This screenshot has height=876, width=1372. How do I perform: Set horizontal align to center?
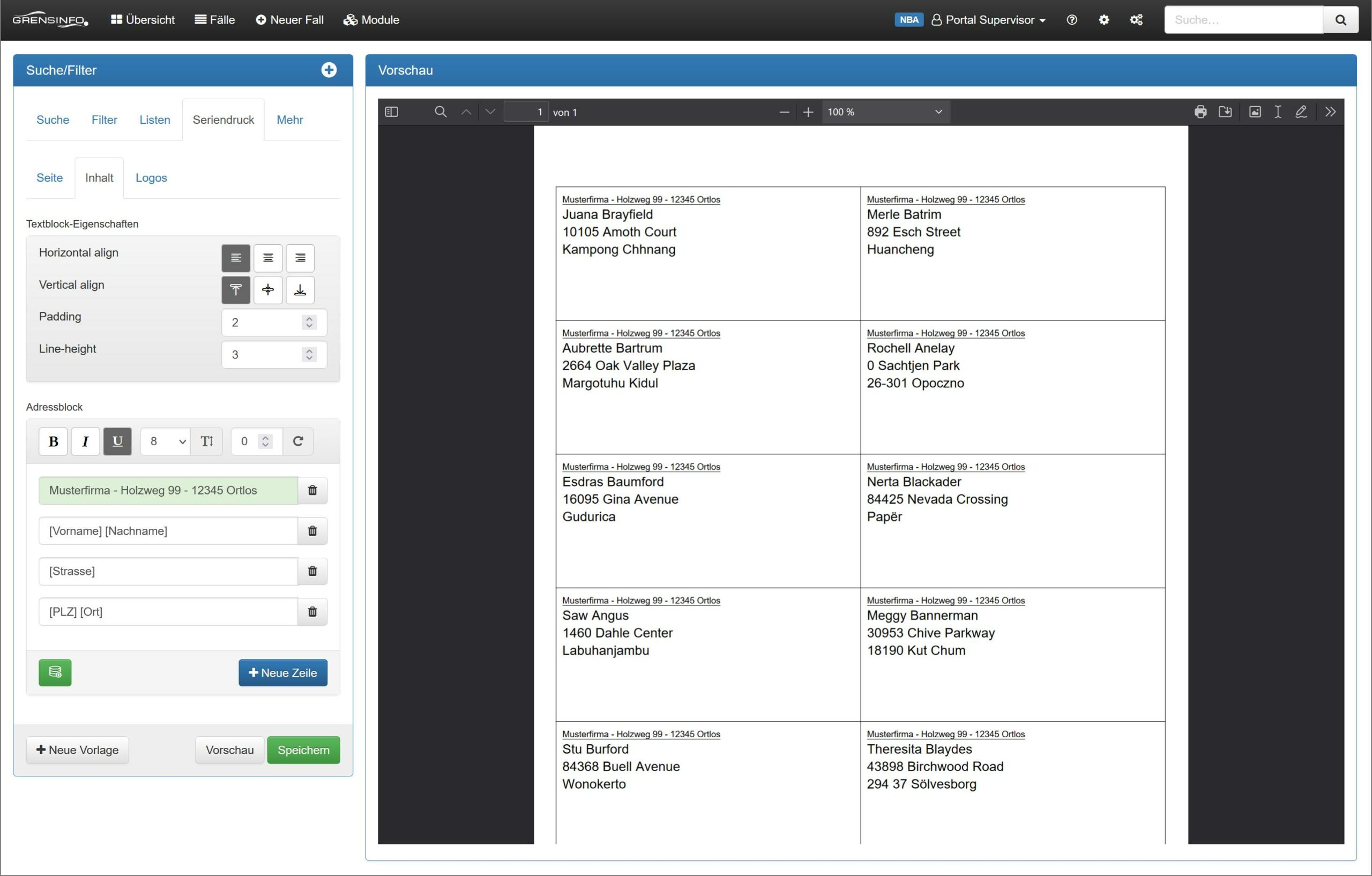pos(268,258)
